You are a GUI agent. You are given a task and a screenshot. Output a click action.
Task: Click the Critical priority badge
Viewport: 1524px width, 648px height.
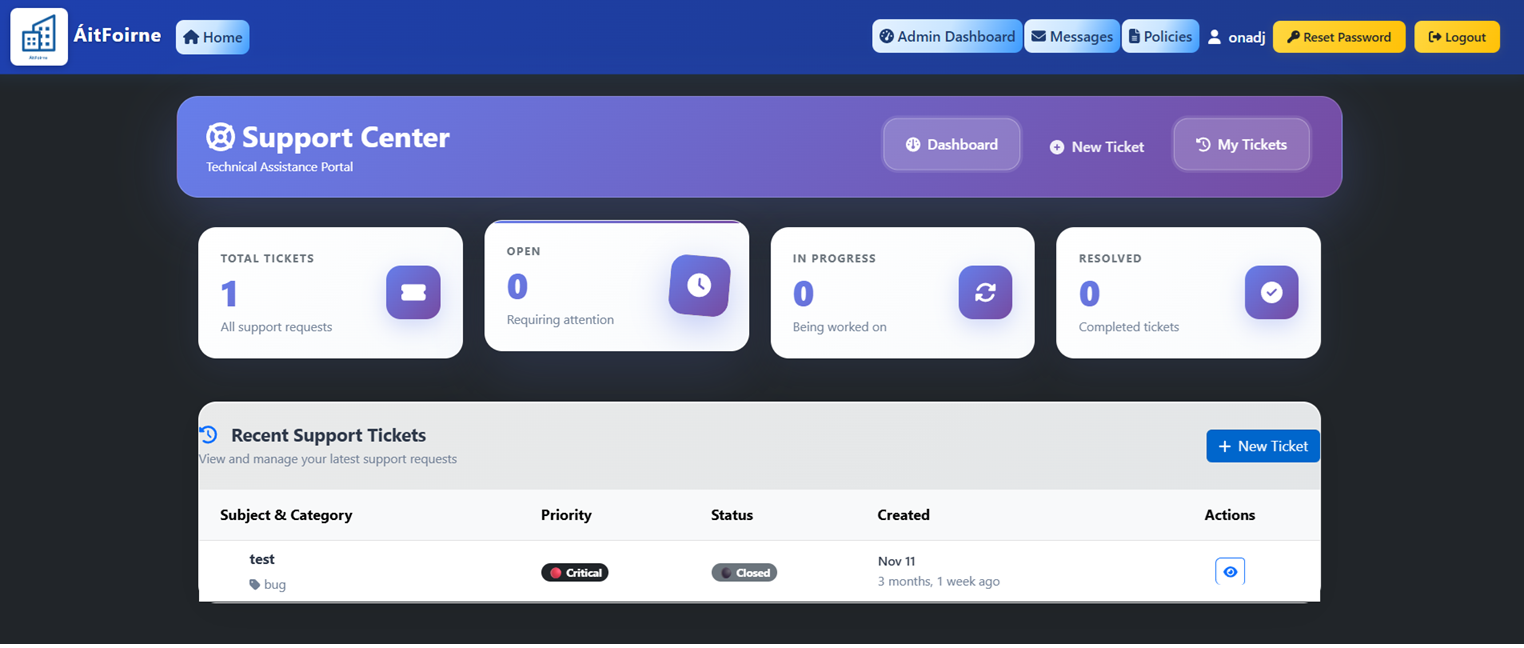coord(575,572)
